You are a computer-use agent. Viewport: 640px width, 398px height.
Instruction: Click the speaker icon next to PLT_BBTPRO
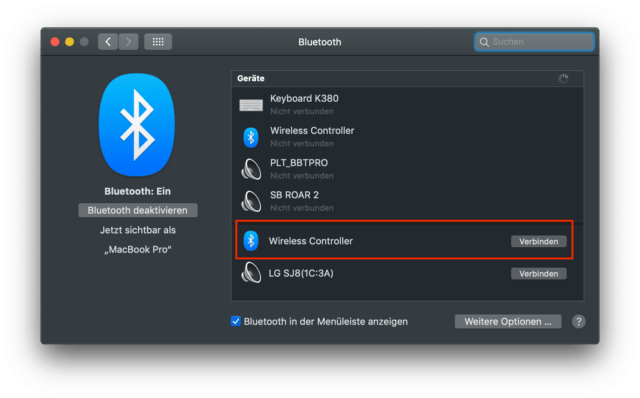(x=251, y=169)
